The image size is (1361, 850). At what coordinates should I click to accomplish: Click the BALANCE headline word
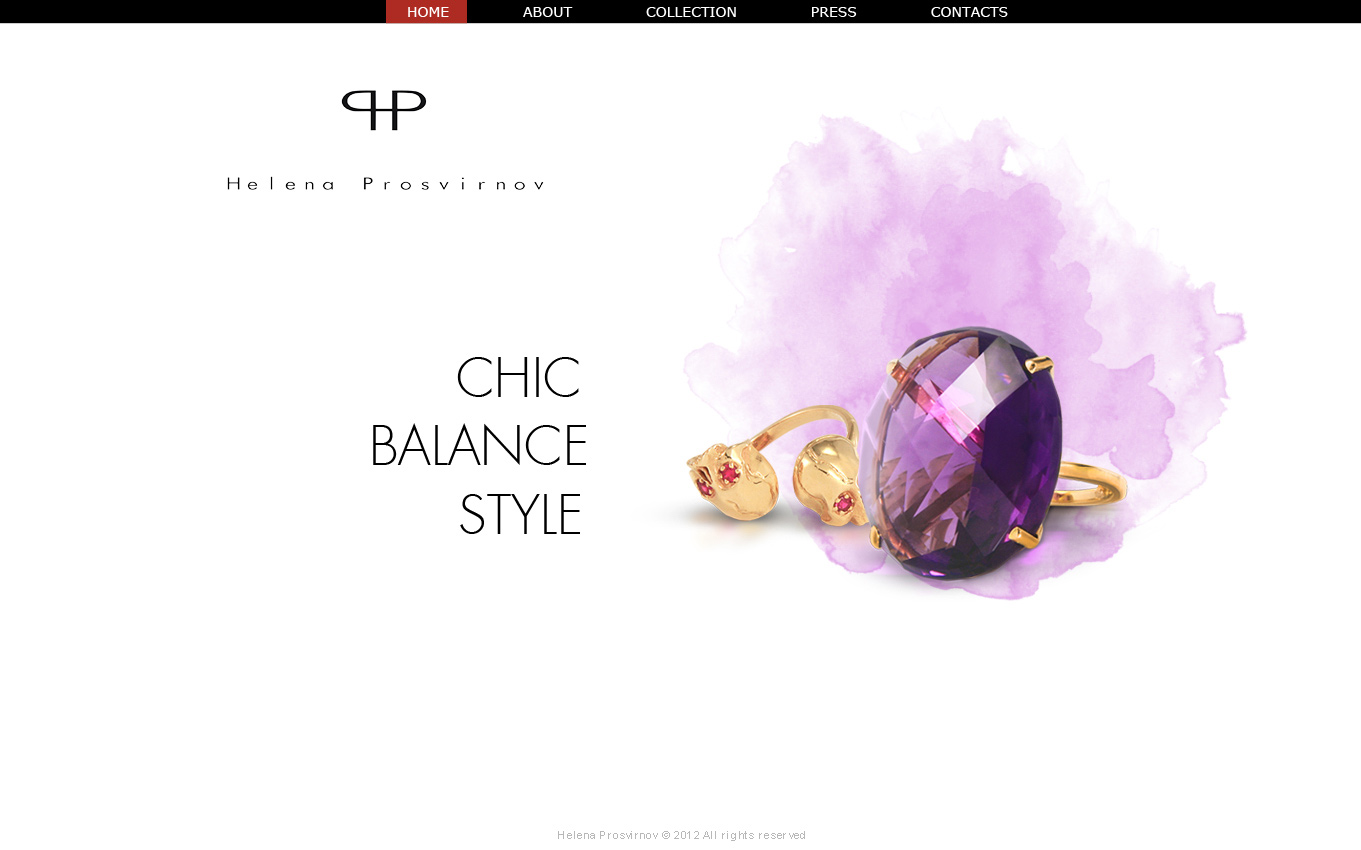click(x=478, y=446)
